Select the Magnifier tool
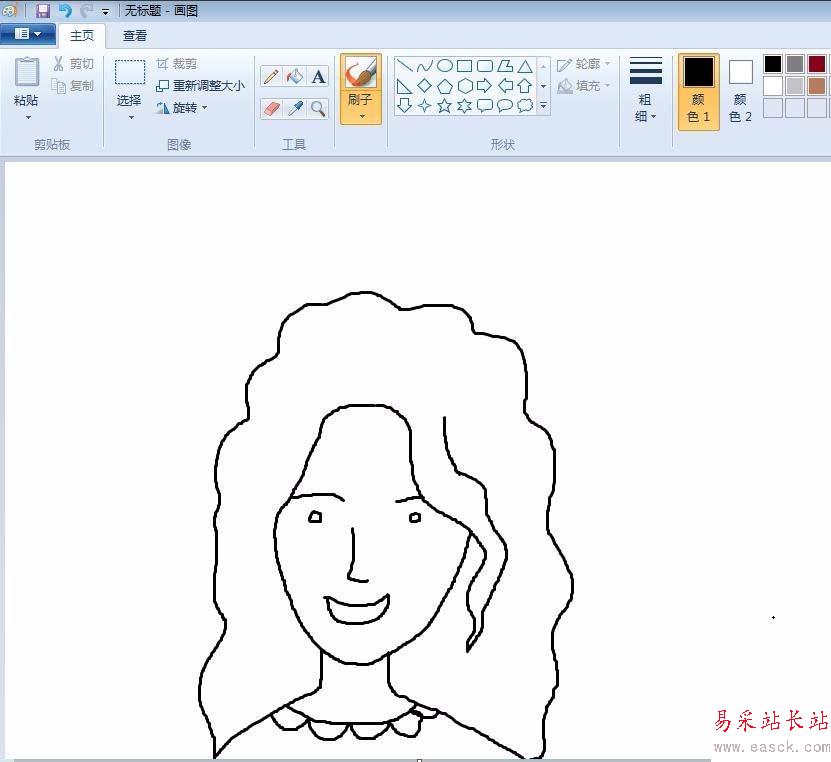 coord(318,109)
